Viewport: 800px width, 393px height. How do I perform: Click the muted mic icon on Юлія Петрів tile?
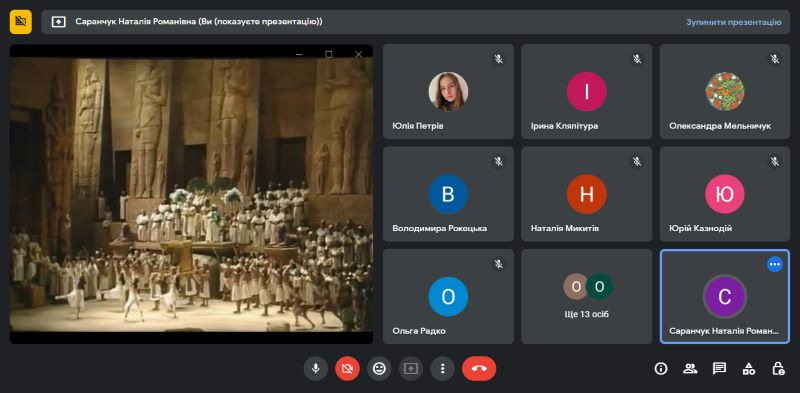[x=498, y=59]
